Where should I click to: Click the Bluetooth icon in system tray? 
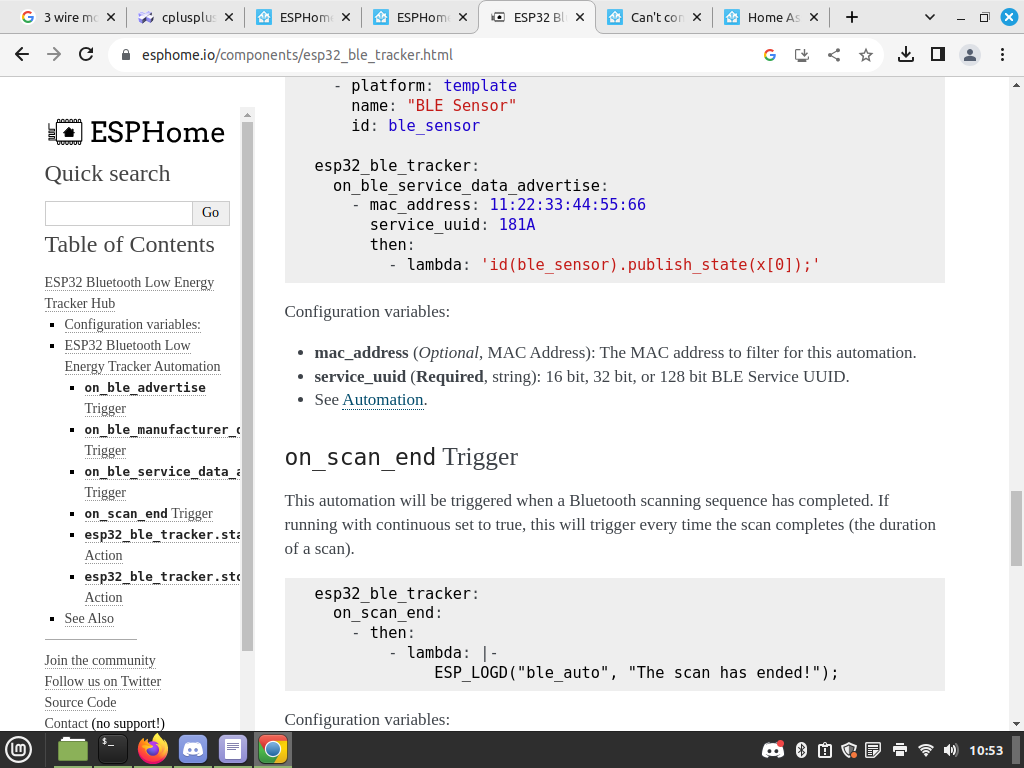[802, 748]
